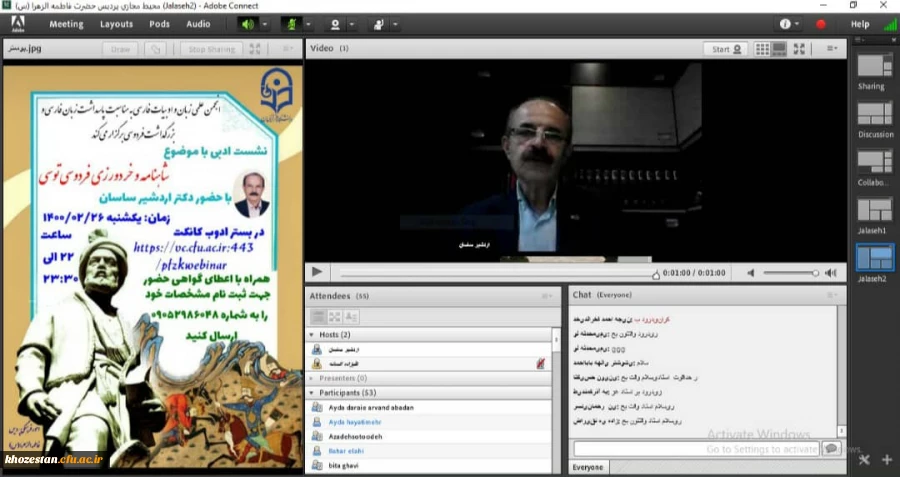The height and width of the screenshot is (477, 900).
Task: Click the speaker audio icon in toolbar
Action: click(247, 23)
